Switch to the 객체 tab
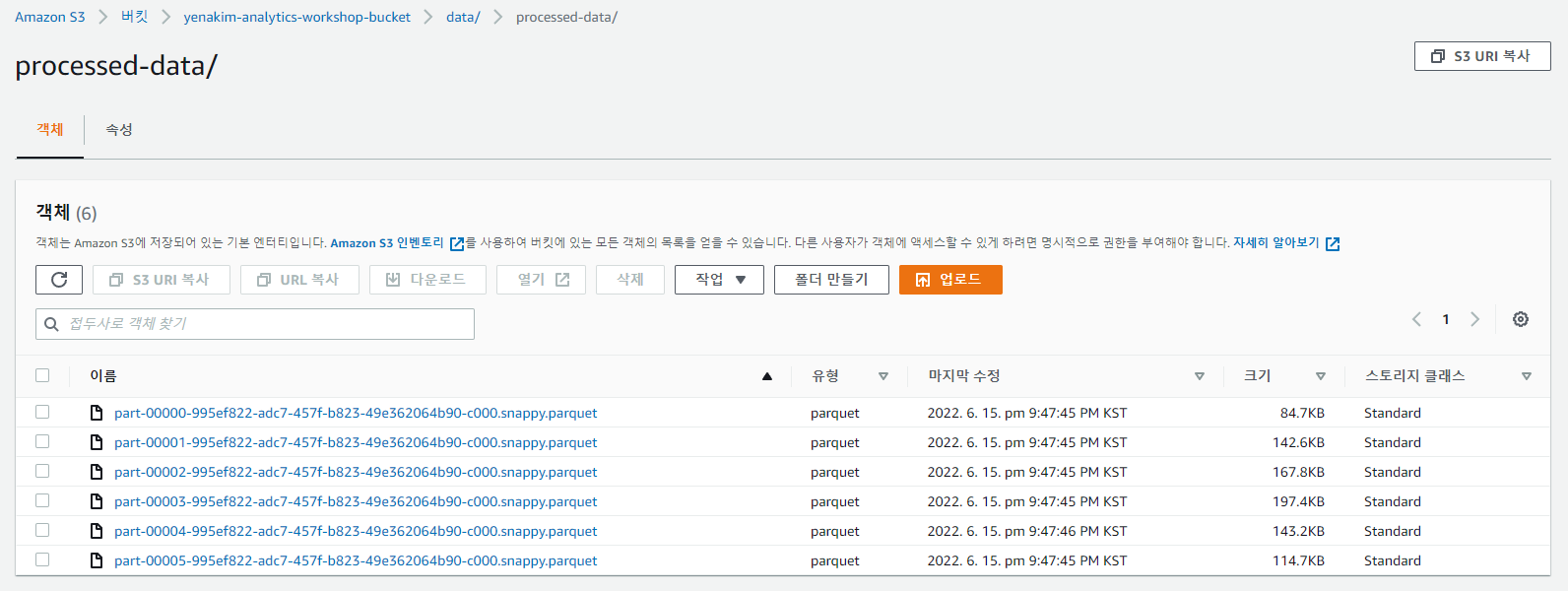Image resolution: width=1568 pixels, height=591 pixels. [50, 130]
